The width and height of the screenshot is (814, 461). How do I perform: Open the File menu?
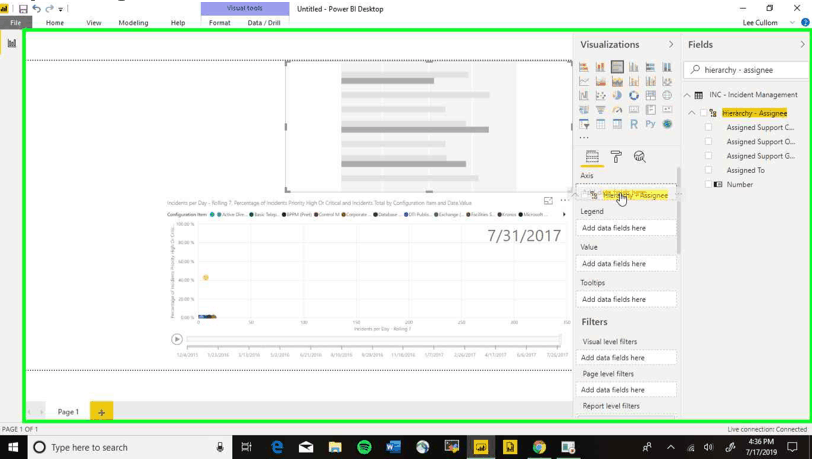[16, 23]
